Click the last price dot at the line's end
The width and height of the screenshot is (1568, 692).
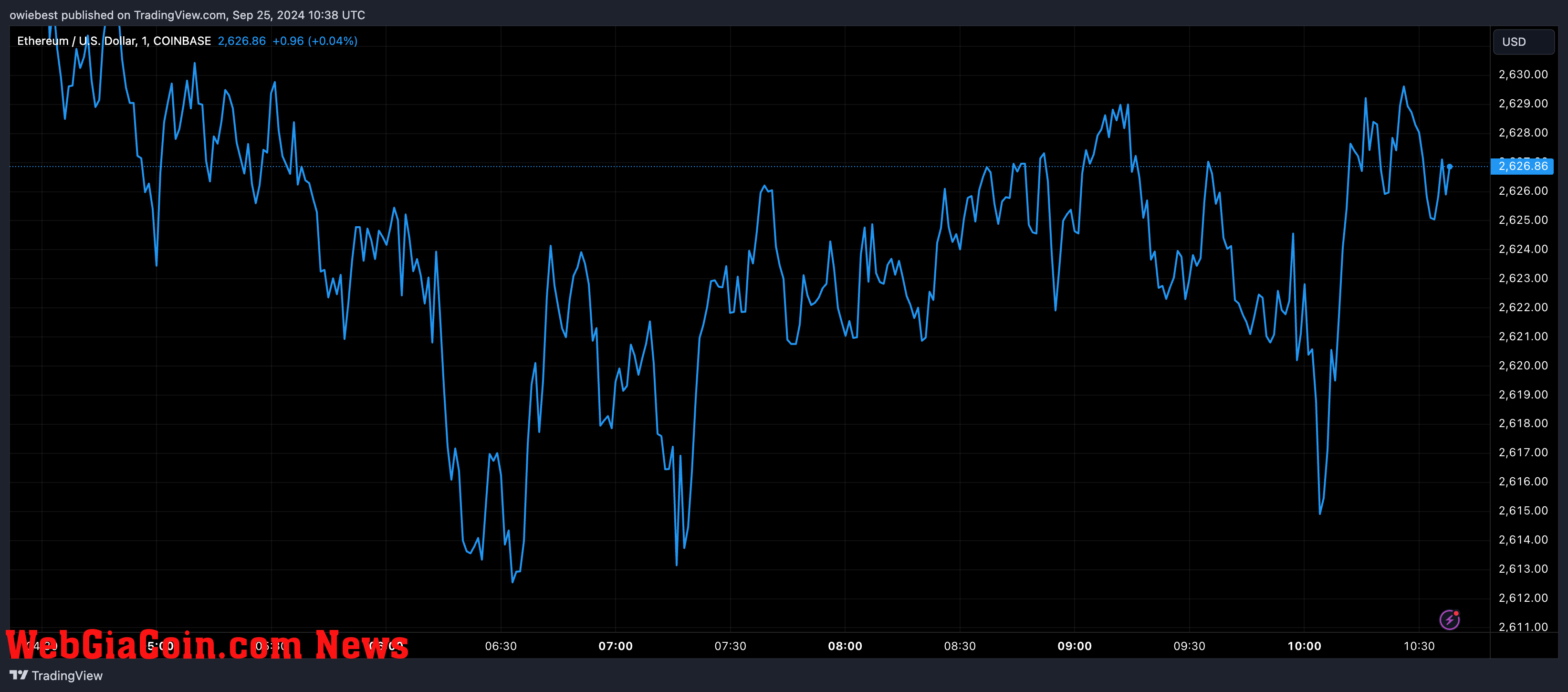[1450, 166]
